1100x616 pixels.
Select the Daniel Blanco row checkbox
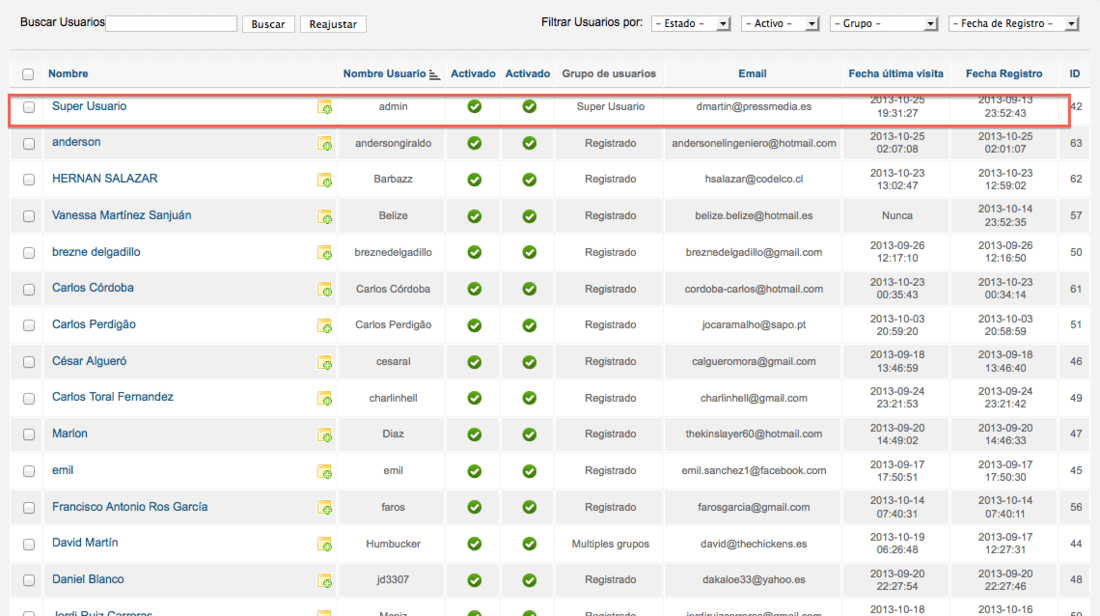pos(29,580)
